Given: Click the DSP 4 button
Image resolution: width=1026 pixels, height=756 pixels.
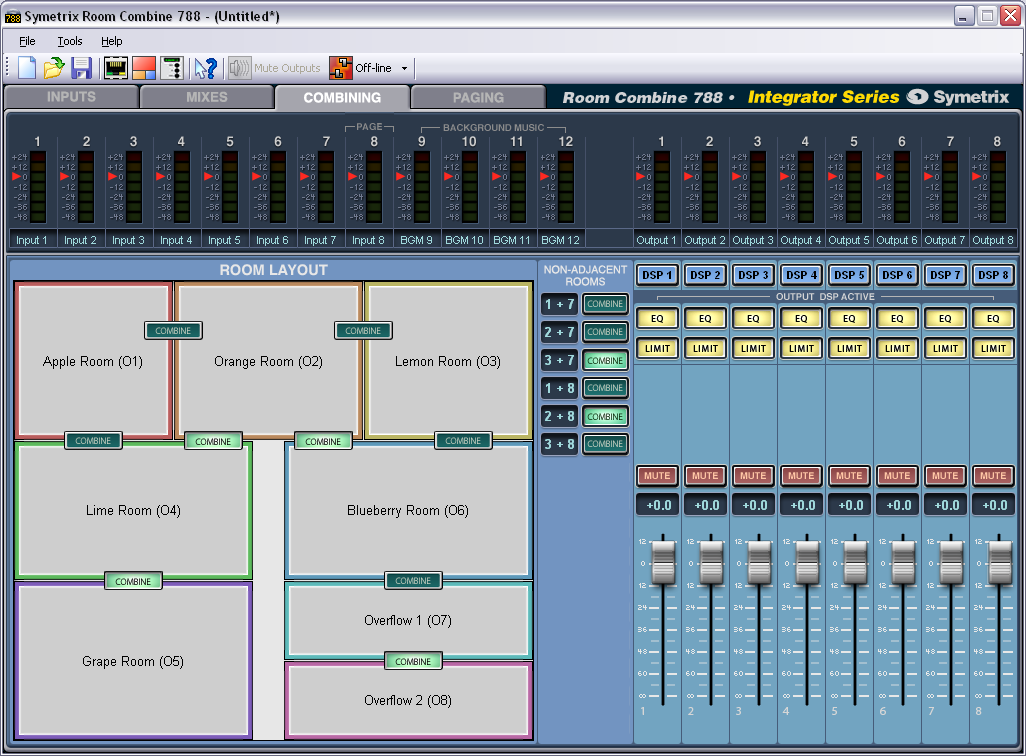Looking at the screenshot, I should click(802, 275).
